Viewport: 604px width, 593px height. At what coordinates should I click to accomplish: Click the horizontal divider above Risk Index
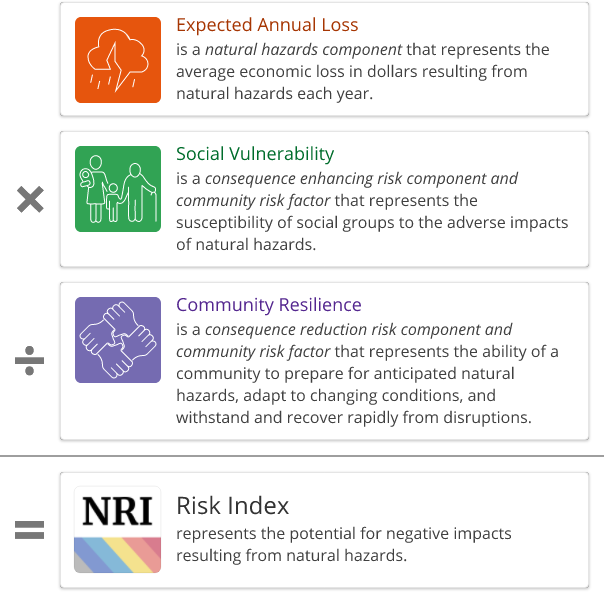[302, 456]
